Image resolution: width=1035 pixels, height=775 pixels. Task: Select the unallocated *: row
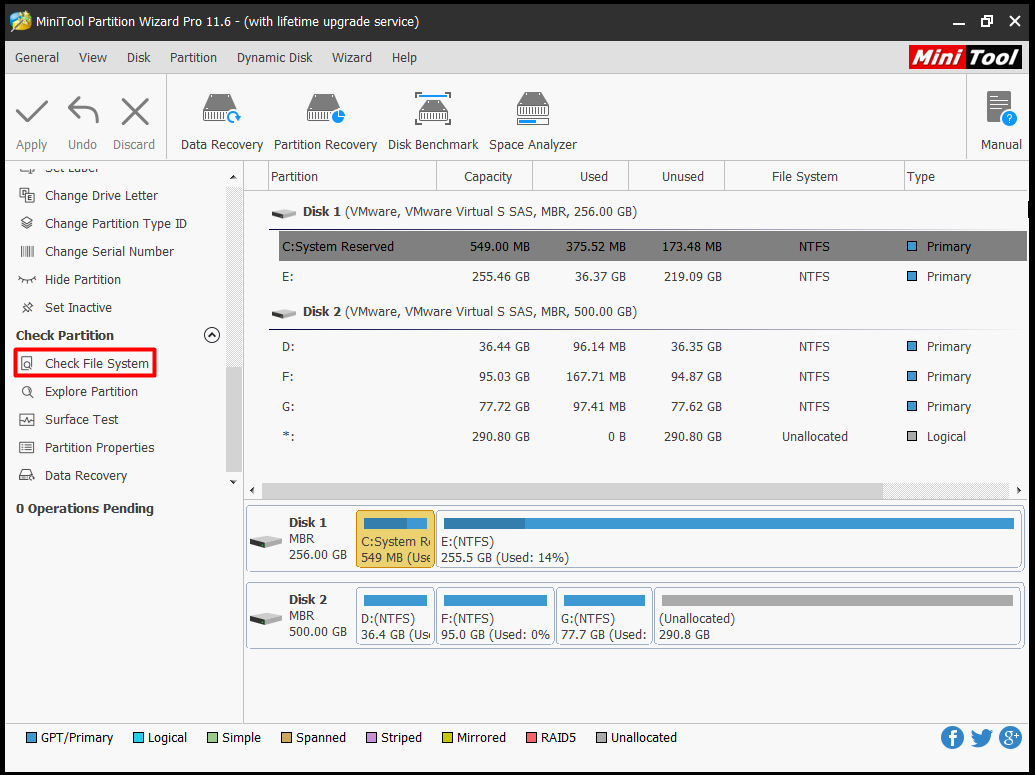coord(652,436)
